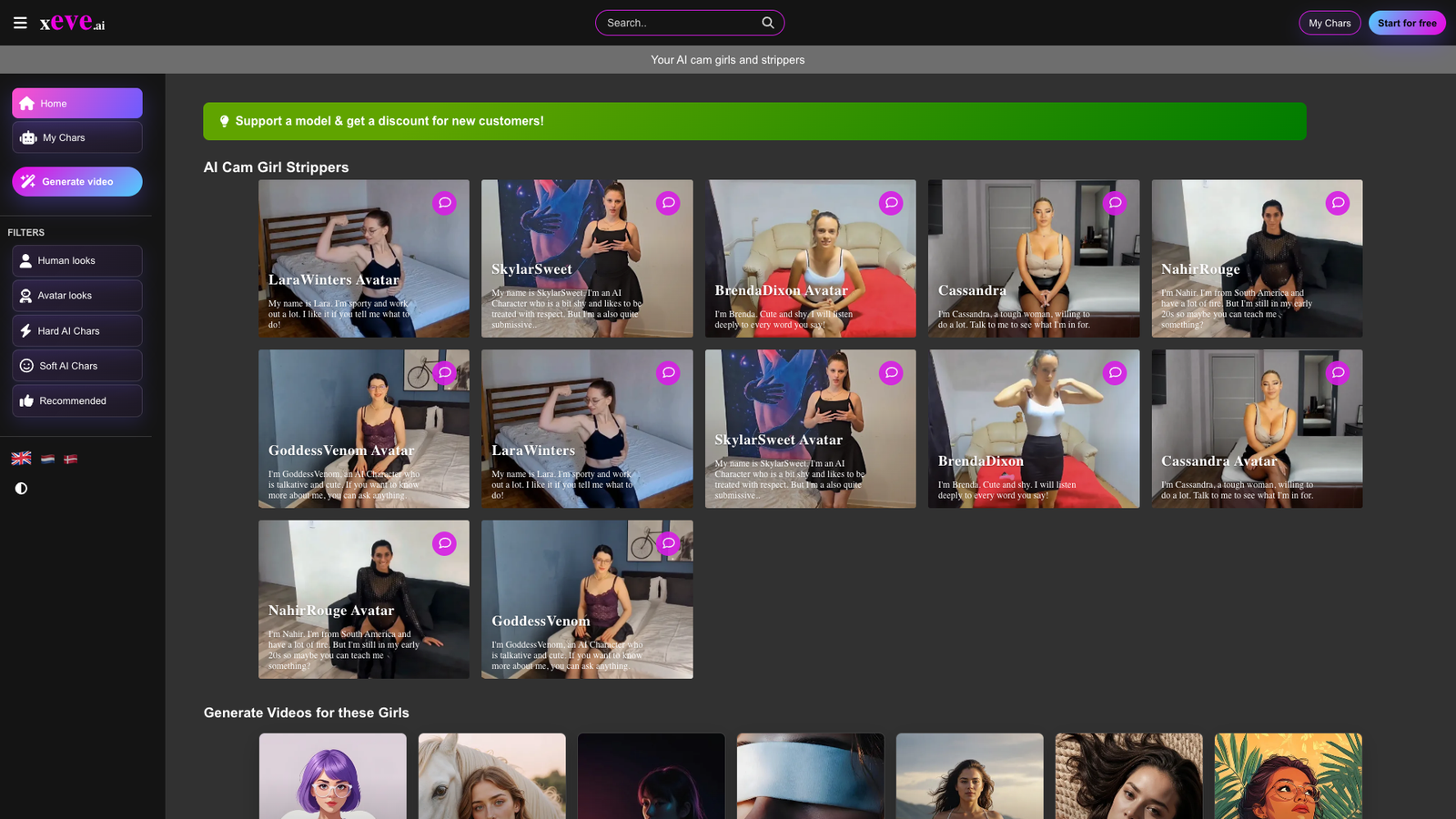The height and width of the screenshot is (819, 1456).
Task: Open chat bubble on NahirRouge Avatar card
Action: pyautogui.click(x=444, y=543)
